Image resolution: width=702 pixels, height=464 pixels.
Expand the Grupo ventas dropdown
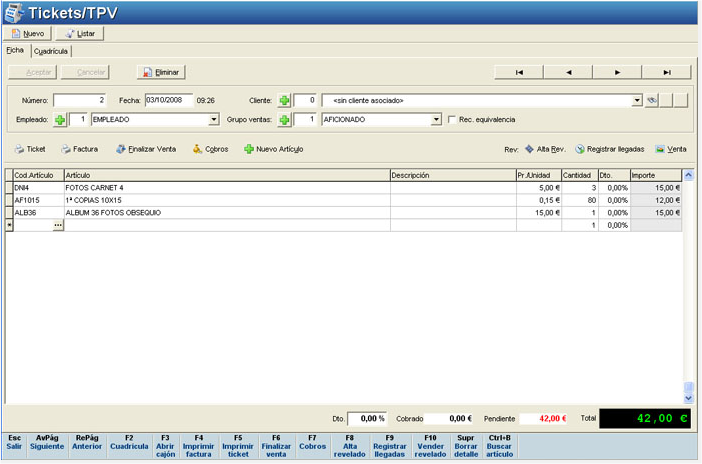(x=436, y=120)
